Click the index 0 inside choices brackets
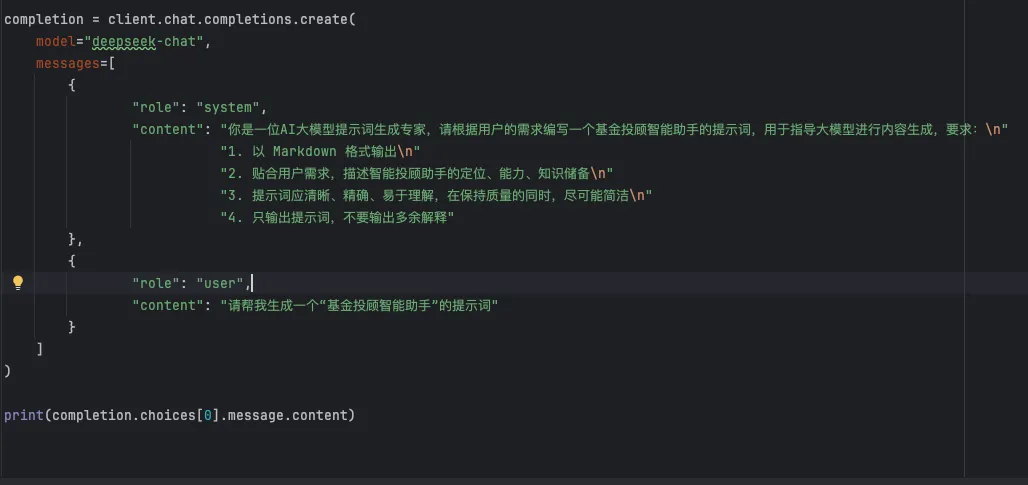1028x485 pixels. coord(208,415)
